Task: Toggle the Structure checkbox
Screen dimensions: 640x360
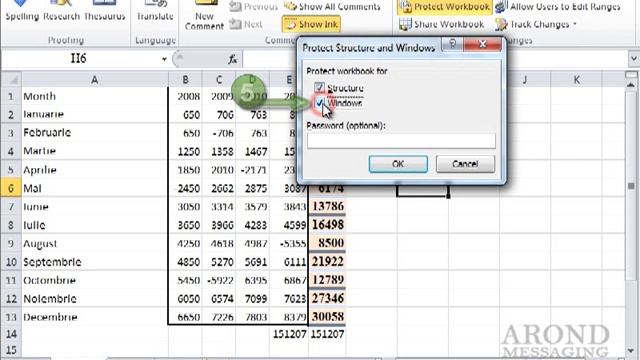Action: [x=319, y=87]
